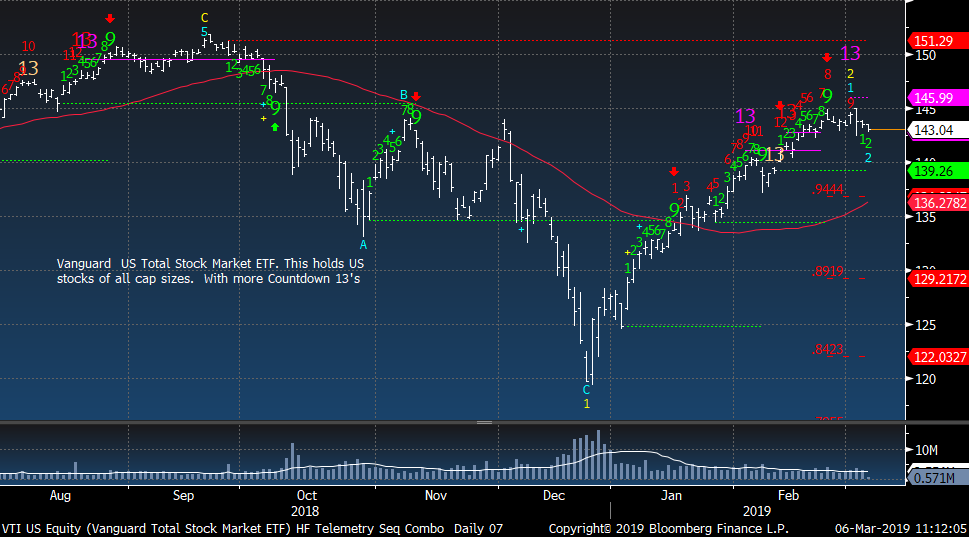Screen dimensions: 969x537
Task: Click the 0.571M volume label
Action: 936,478
